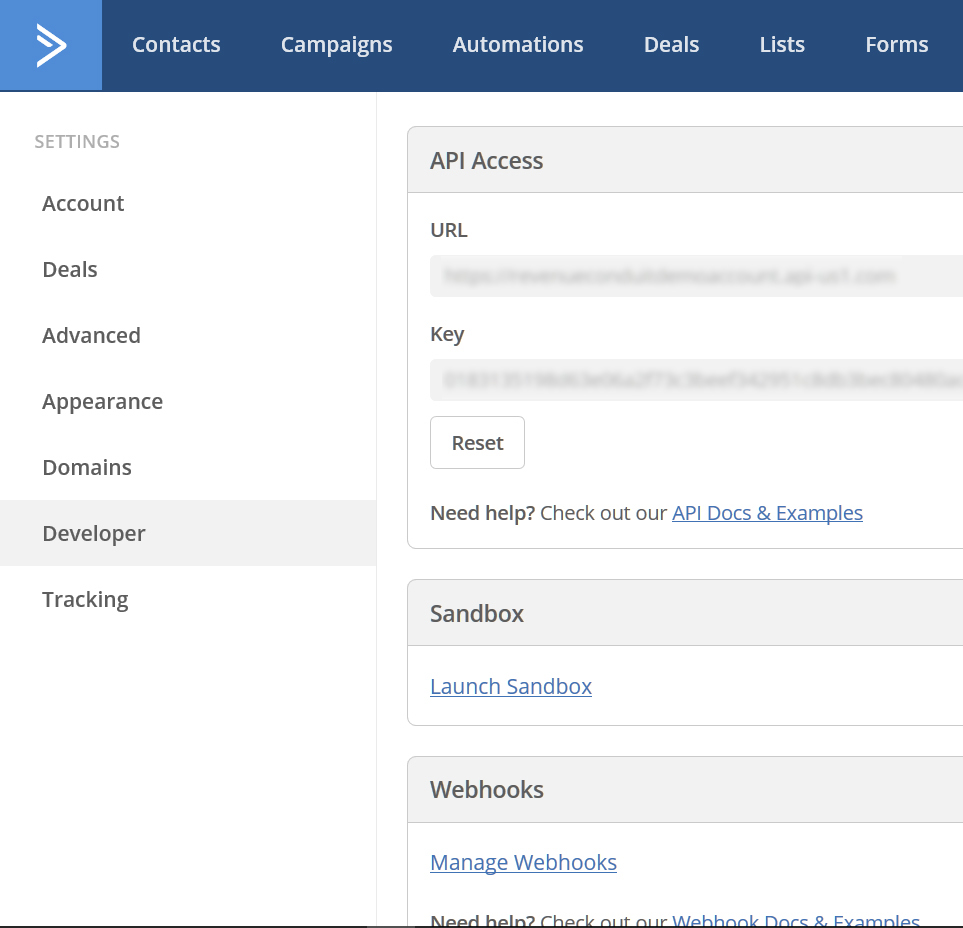Click the ActiveCampaign logo icon
The image size is (963, 928).
click(x=51, y=45)
